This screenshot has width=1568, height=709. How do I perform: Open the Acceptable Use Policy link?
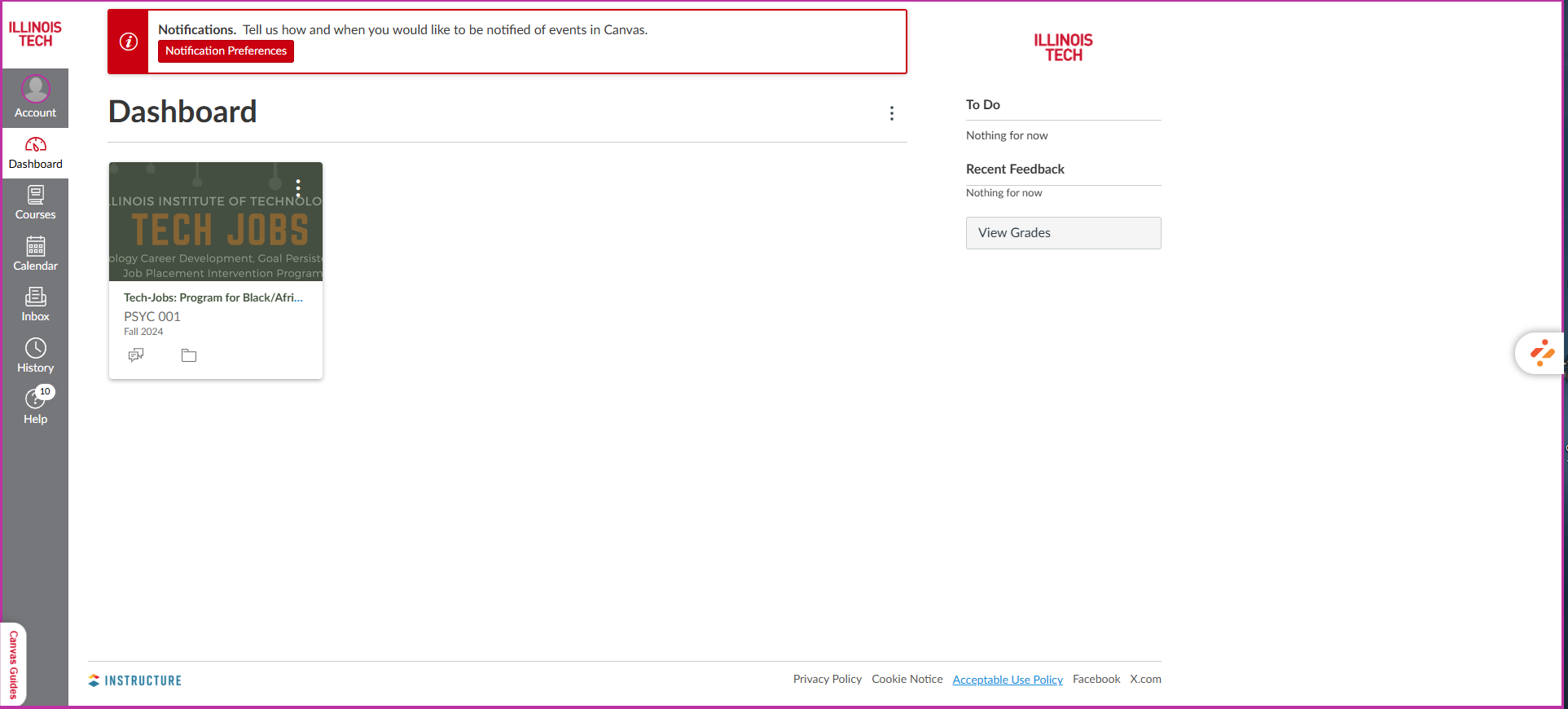[x=1008, y=680]
